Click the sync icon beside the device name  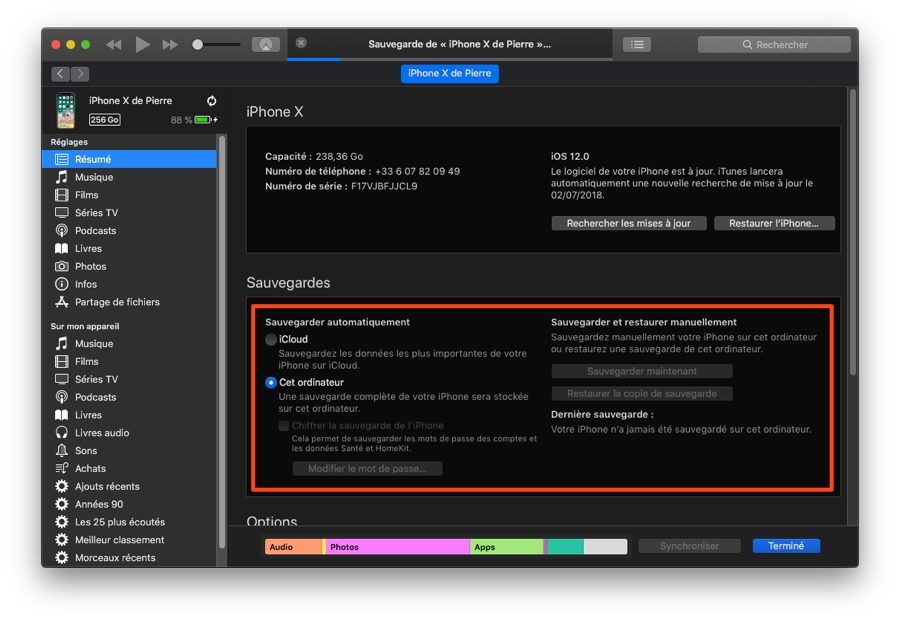click(x=211, y=101)
